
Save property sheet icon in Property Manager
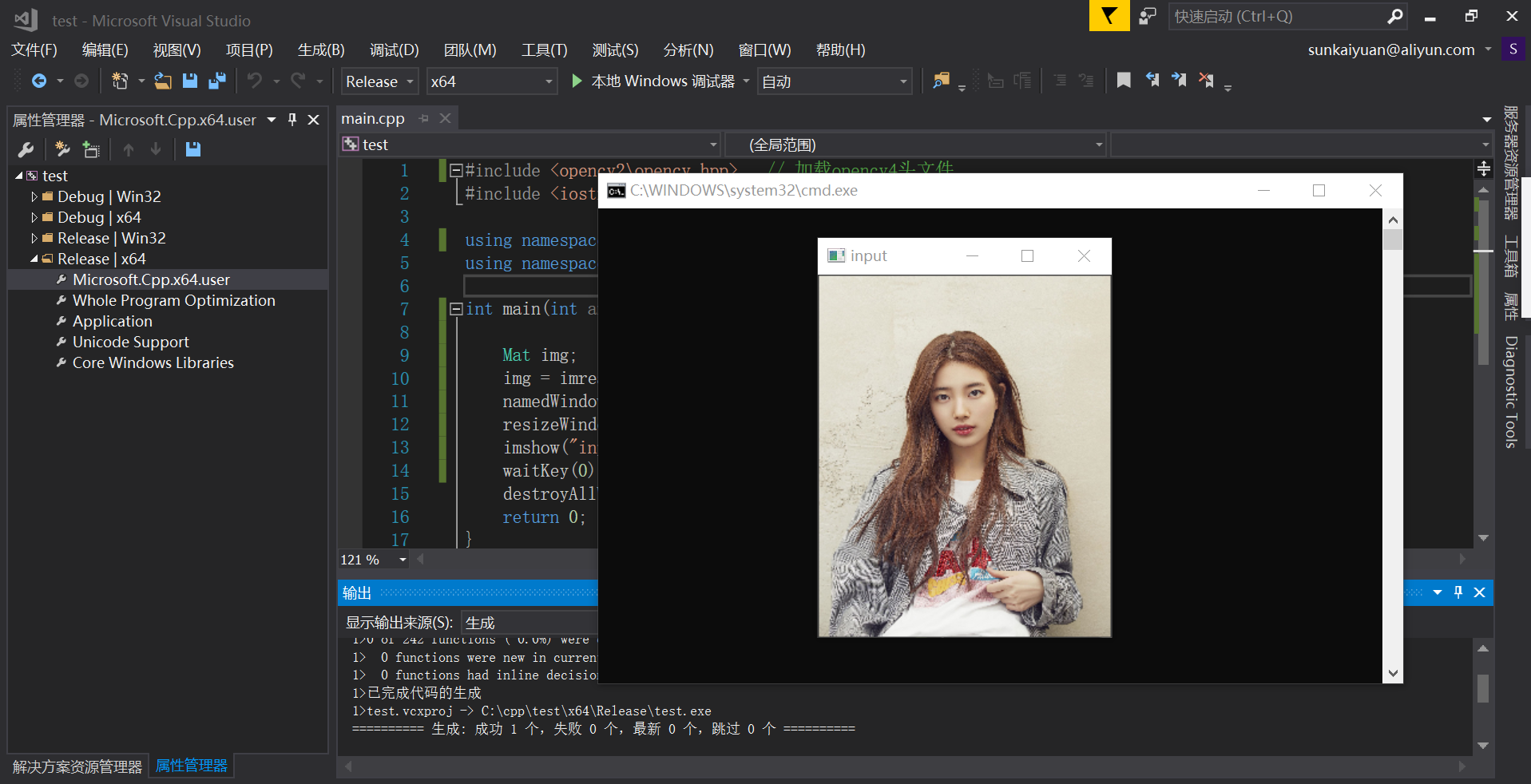click(193, 149)
